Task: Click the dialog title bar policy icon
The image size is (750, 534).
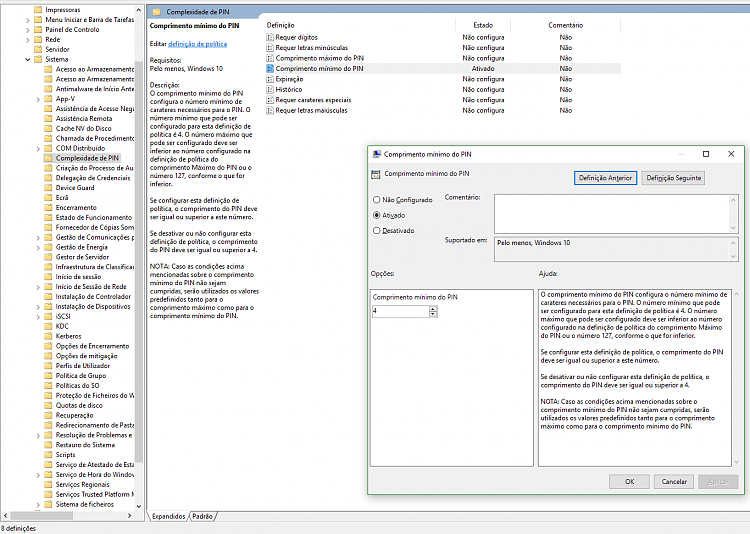Action: pyautogui.click(x=376, y=154)
